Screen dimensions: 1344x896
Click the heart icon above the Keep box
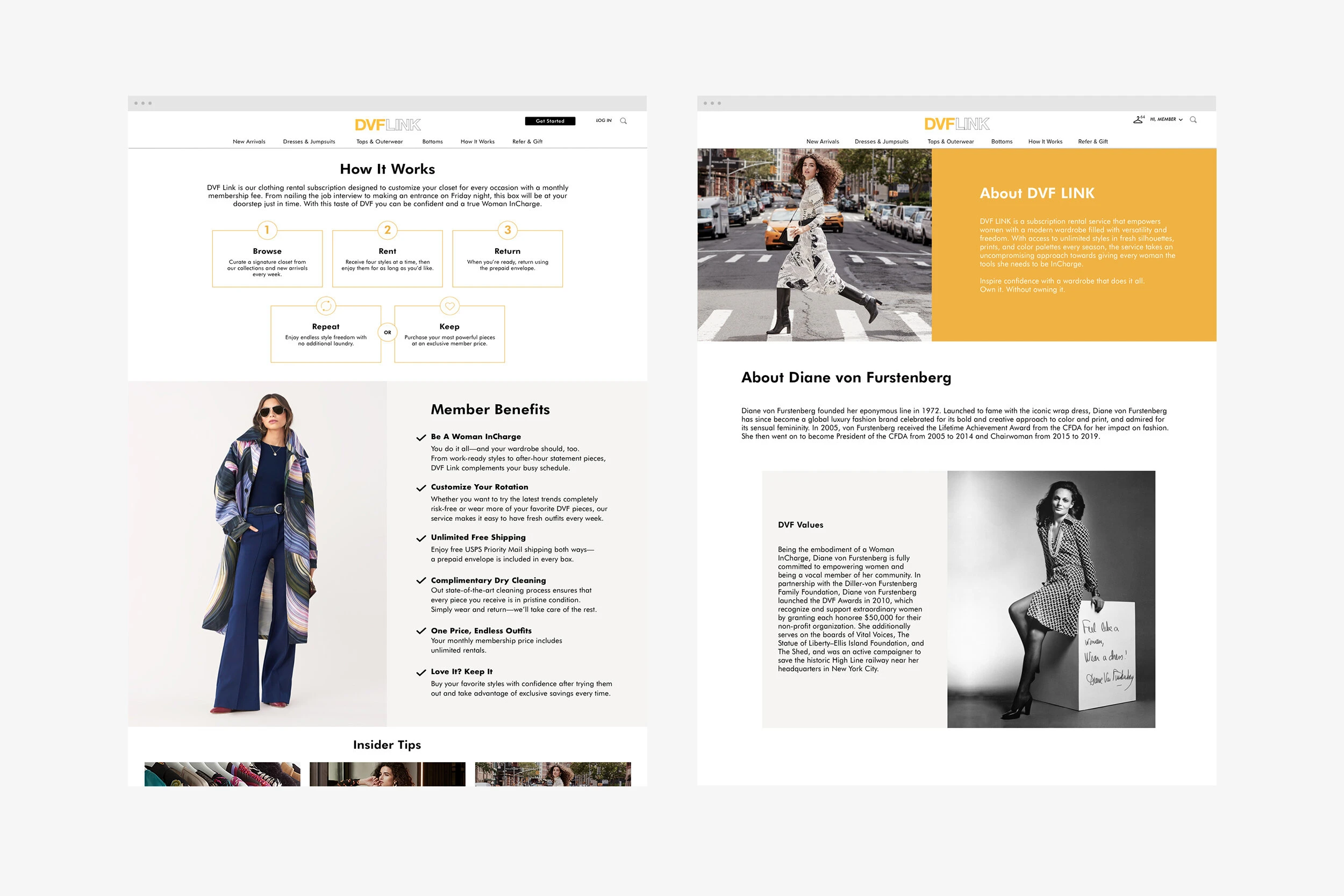450,306
